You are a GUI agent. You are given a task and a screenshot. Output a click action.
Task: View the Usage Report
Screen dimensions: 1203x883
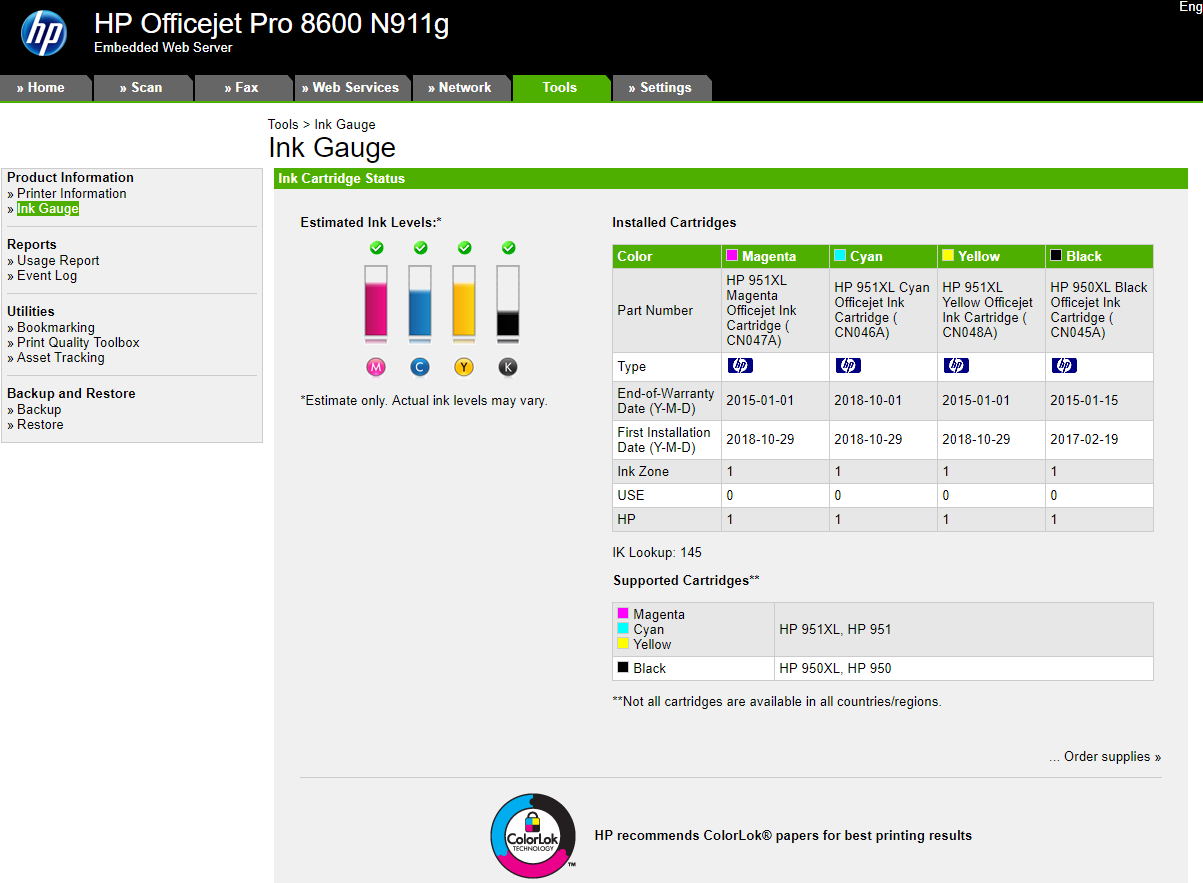pyautogui.click(x=58, y=261)
